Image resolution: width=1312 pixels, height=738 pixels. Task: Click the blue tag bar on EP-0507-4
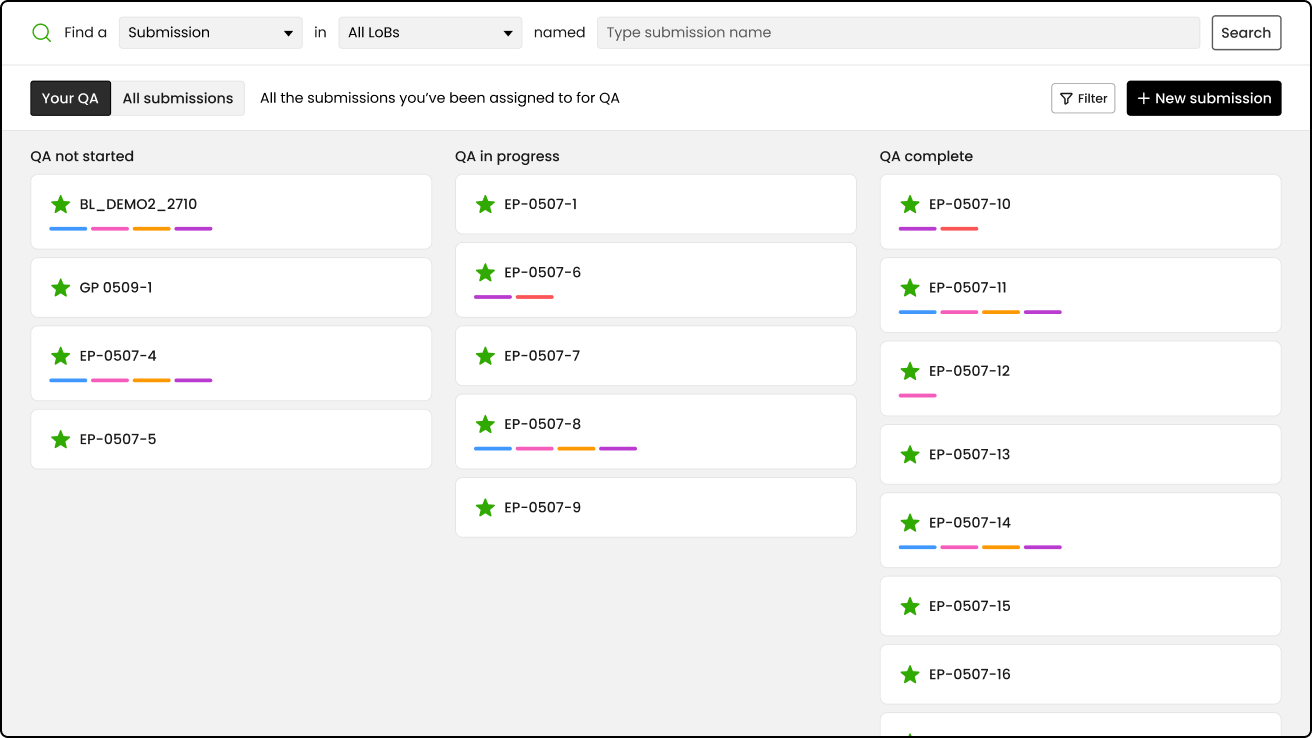[x=68, y=380]
